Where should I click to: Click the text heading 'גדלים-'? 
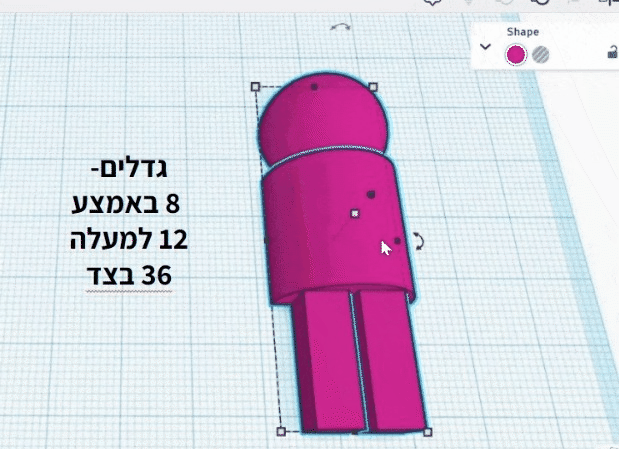point(129,169)
